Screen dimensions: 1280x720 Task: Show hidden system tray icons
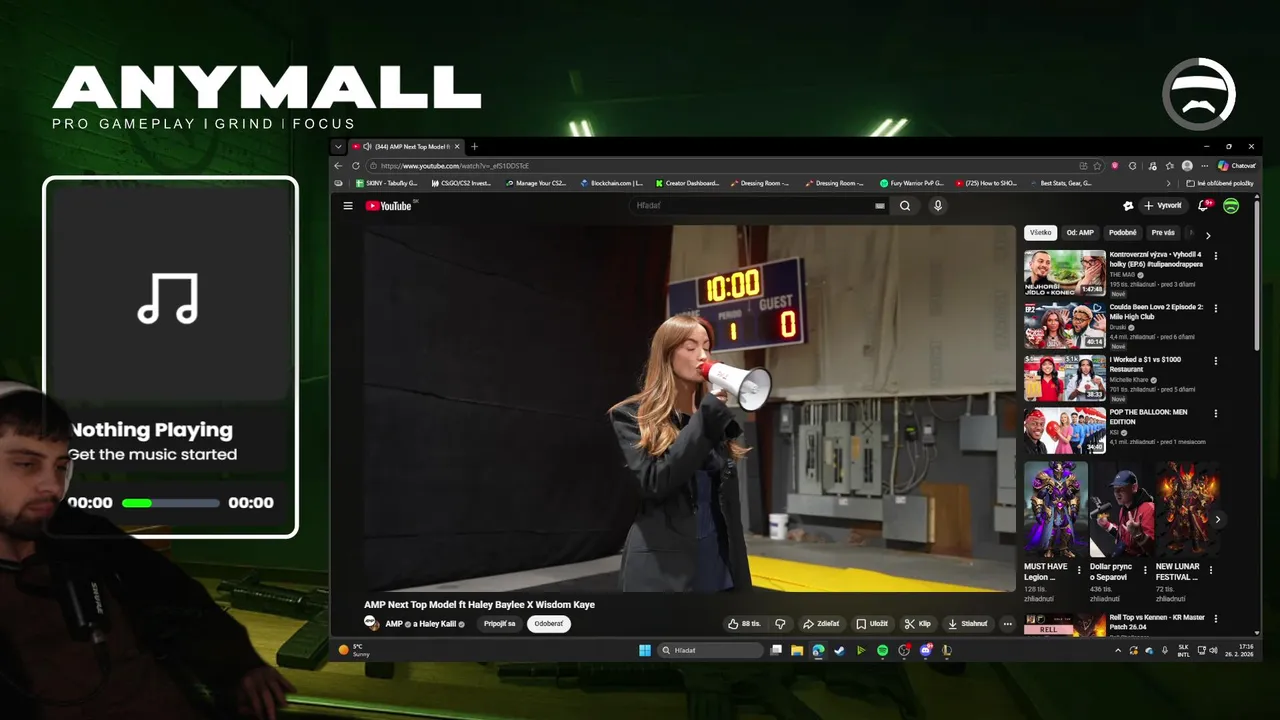1118,650
